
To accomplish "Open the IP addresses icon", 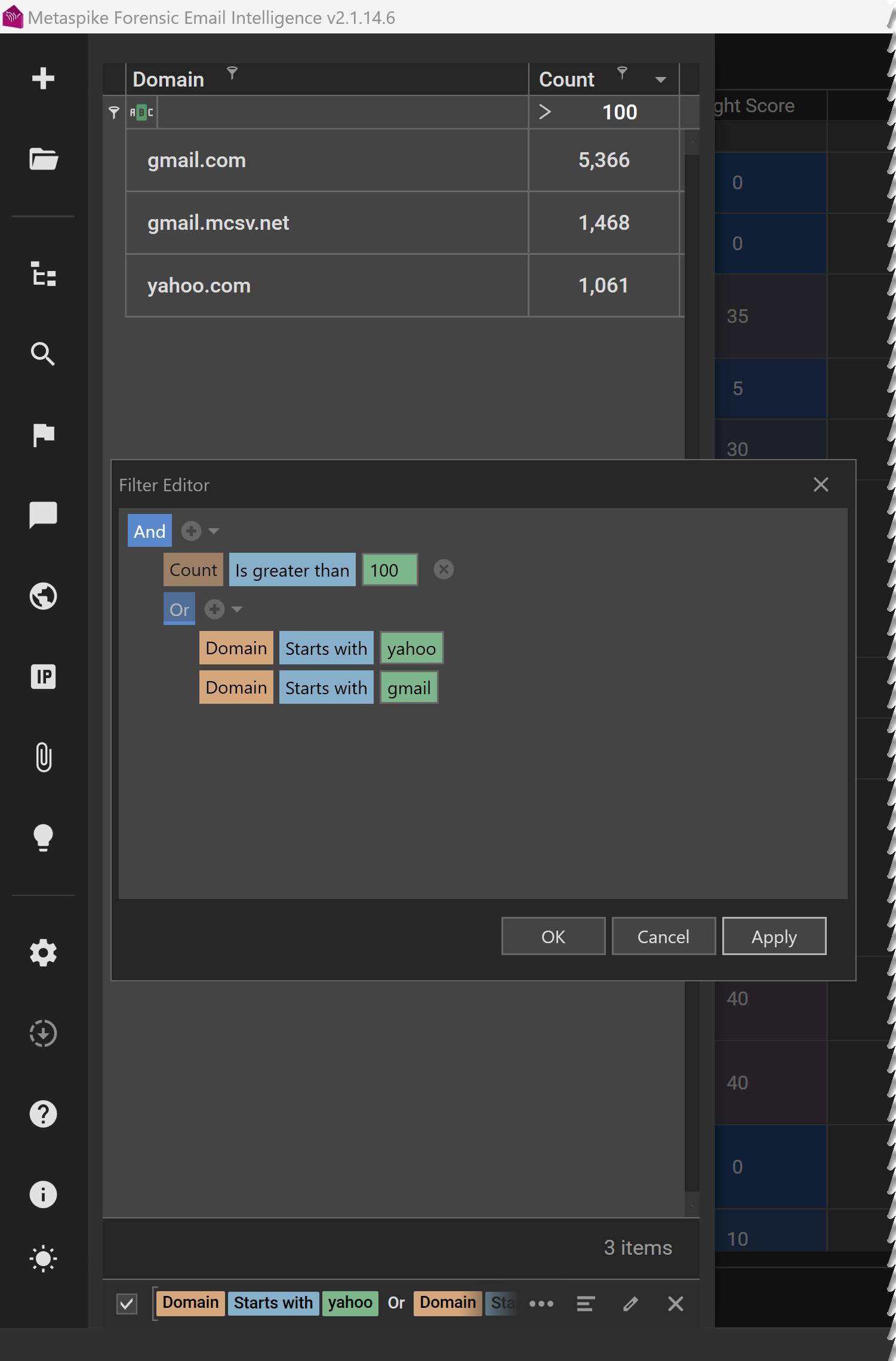I will (43, 676).
